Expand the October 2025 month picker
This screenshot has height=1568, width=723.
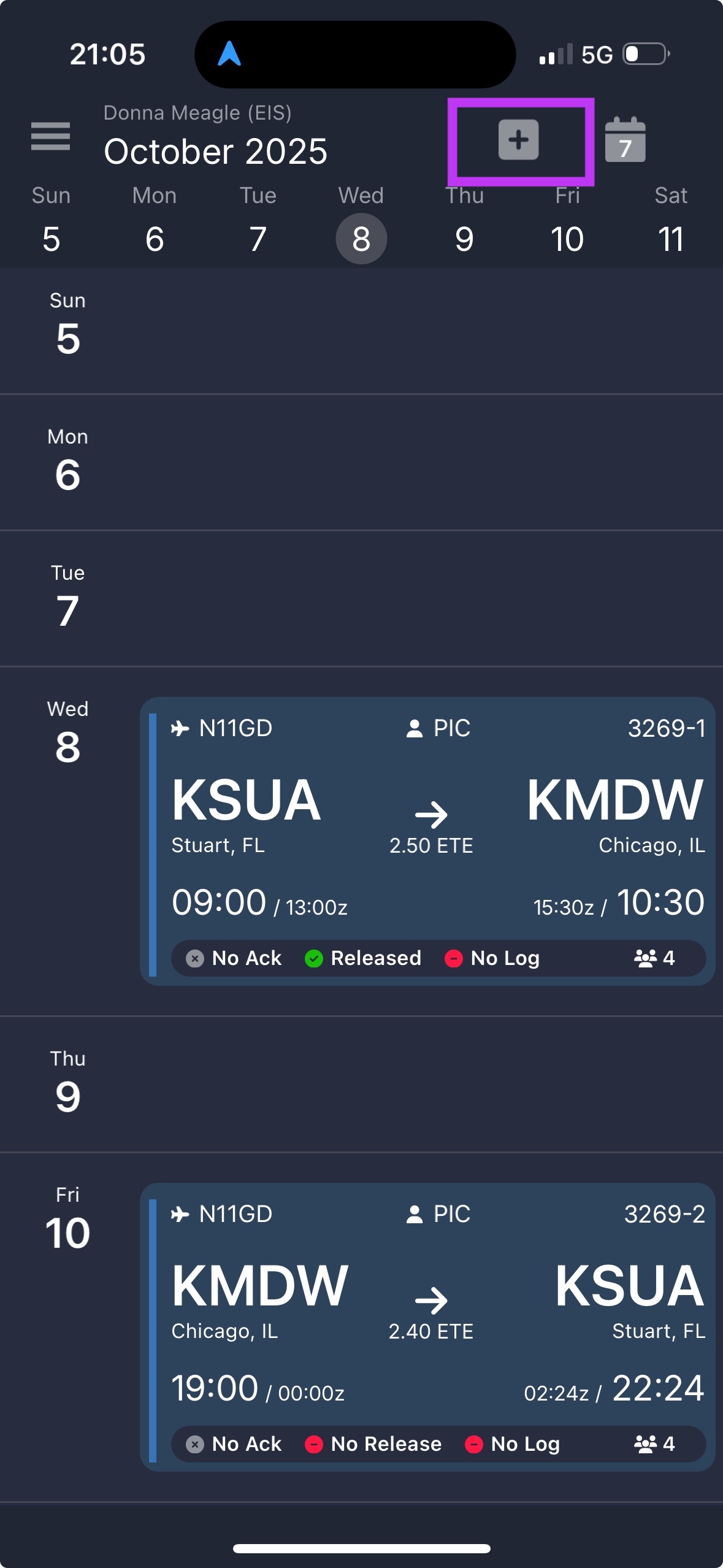[215, 152]
